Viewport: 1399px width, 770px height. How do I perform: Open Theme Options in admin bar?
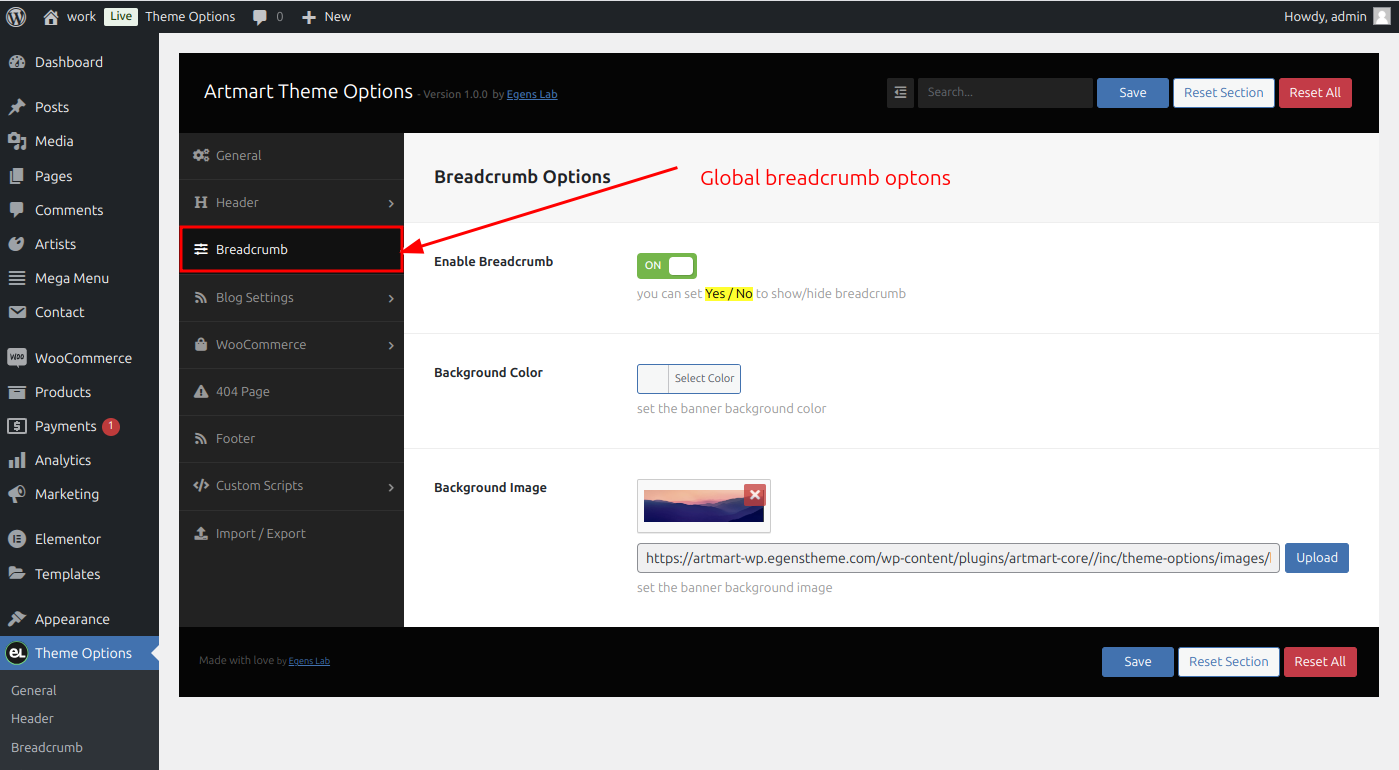(x=190, y=17)
